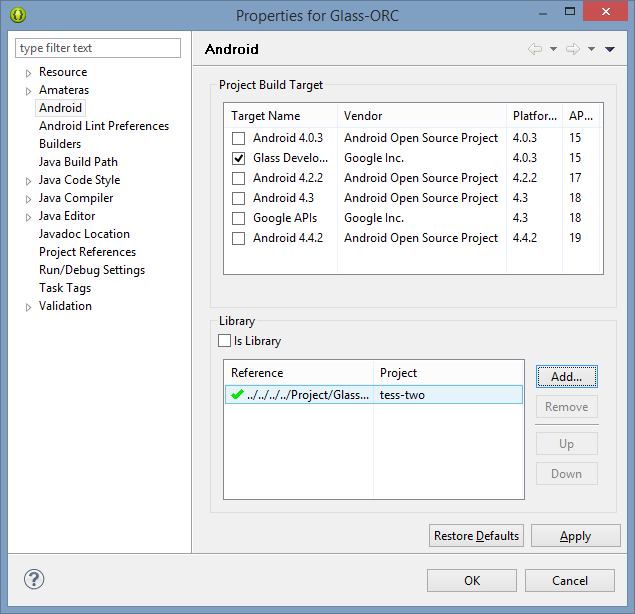This screenshot has width=635, height=614.
Task: Open the Java Build Path page
Action: tap(78, 162)
